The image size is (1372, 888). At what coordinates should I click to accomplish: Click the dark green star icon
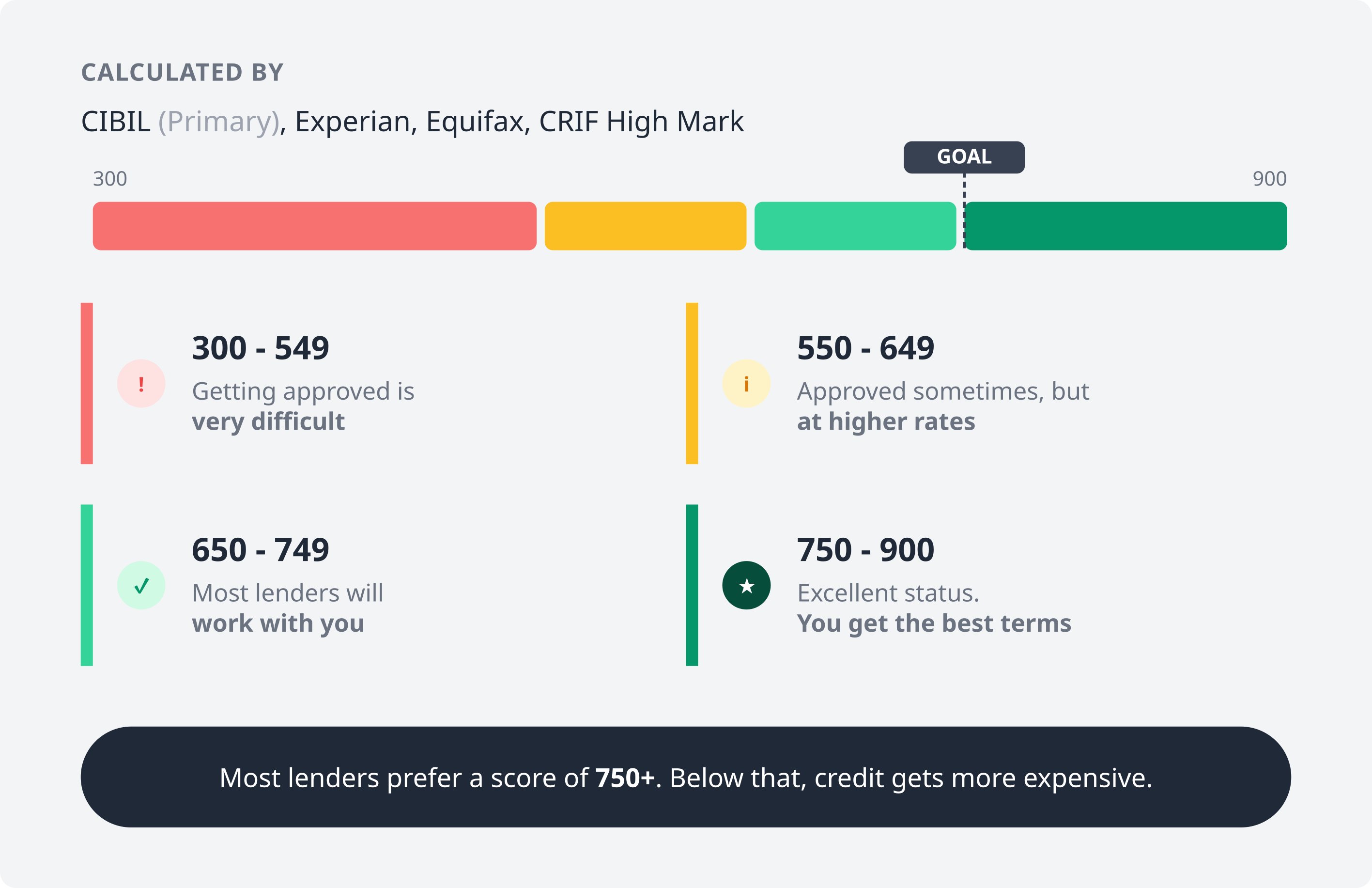[x=746, y=585]
